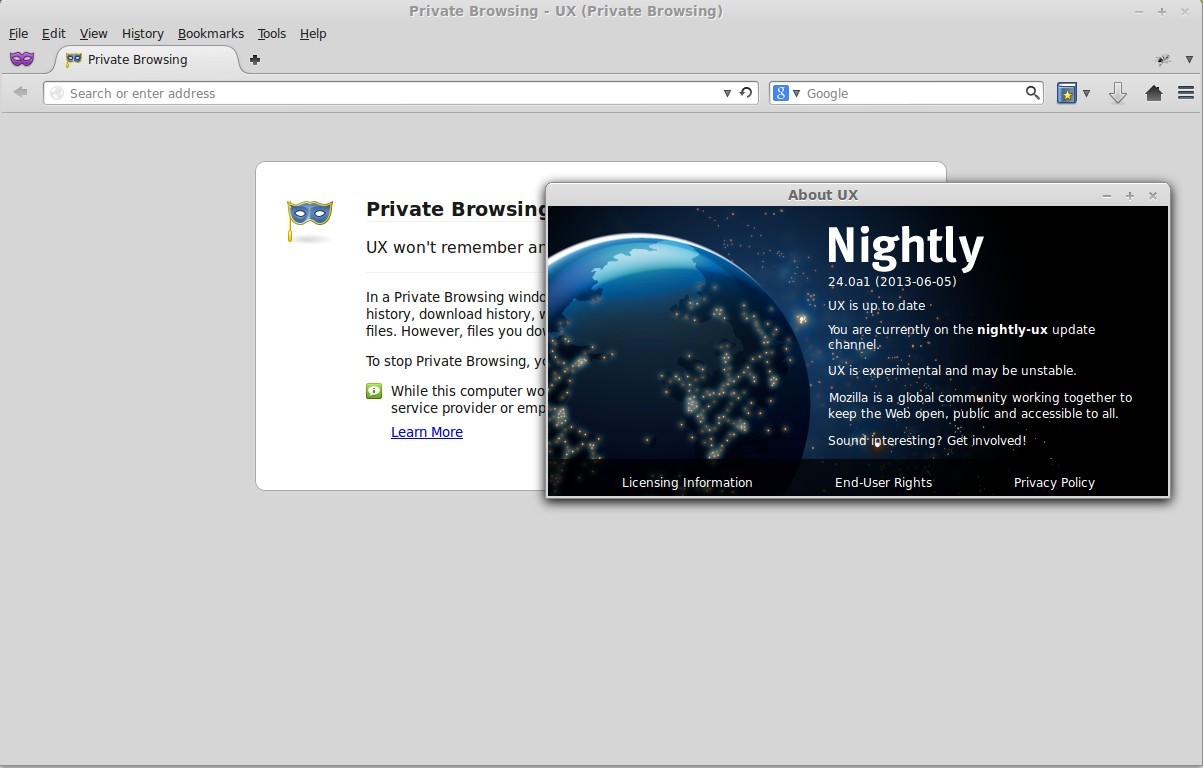Open the History menu
Screen dimensions: 1203x768
pos(143,33)
